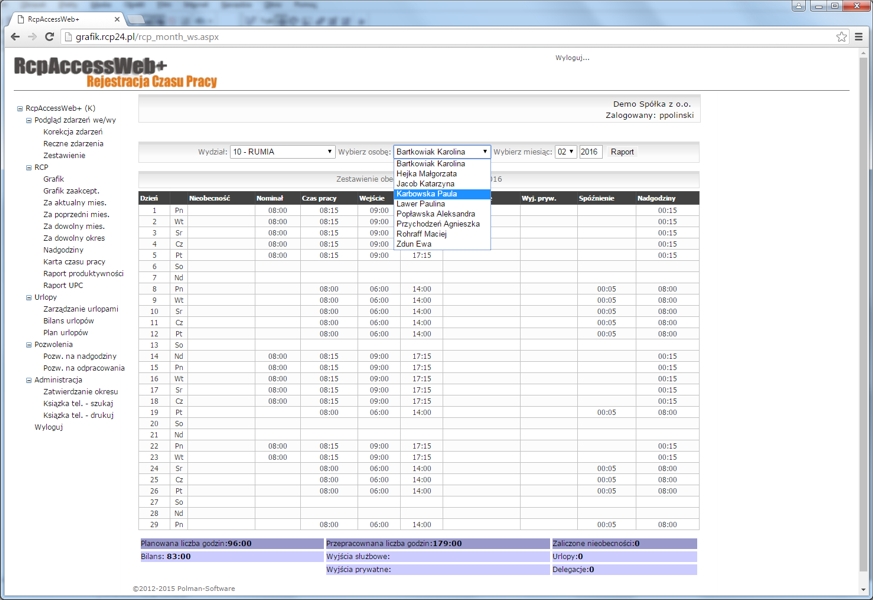Click the browser forward arrow

(32, 37)
